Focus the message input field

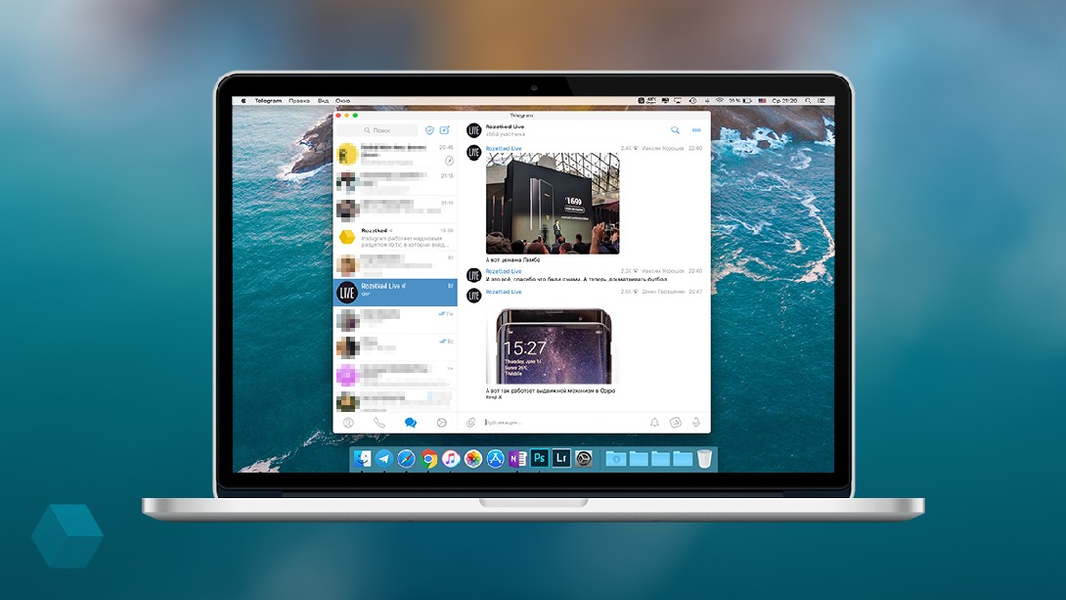563,423
